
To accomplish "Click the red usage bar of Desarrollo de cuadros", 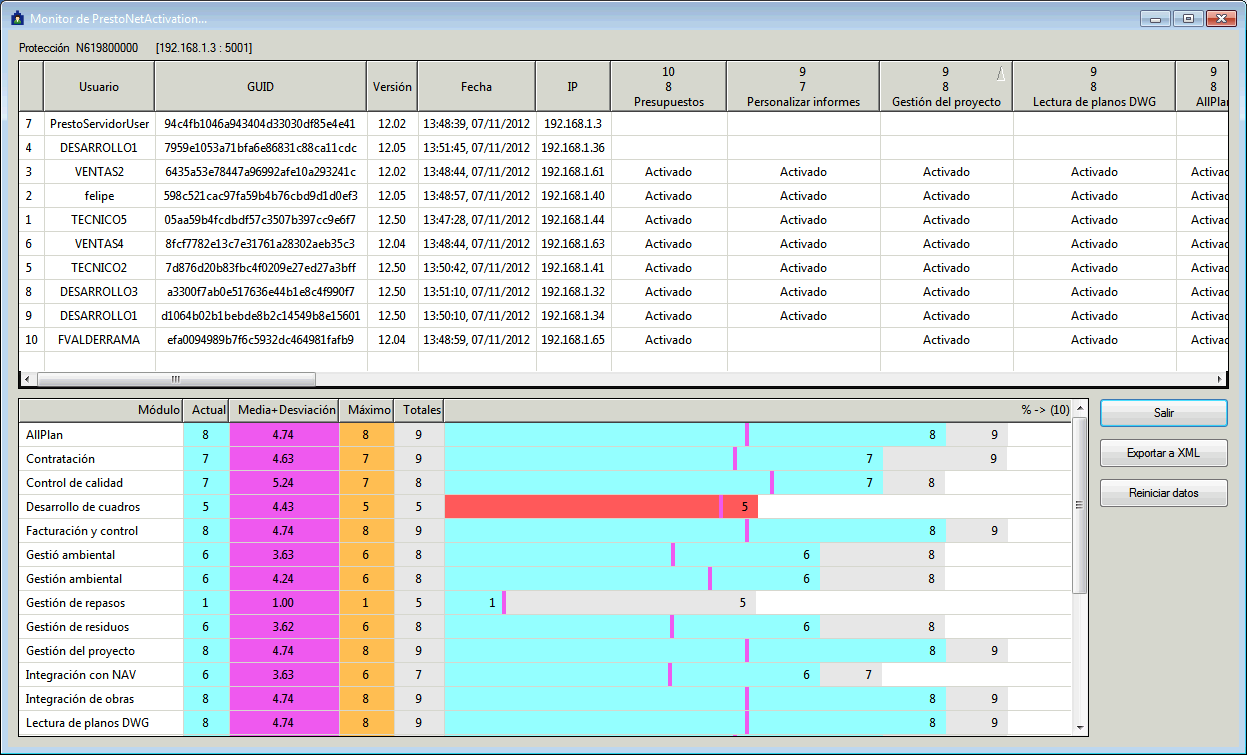I will [601, 507].
